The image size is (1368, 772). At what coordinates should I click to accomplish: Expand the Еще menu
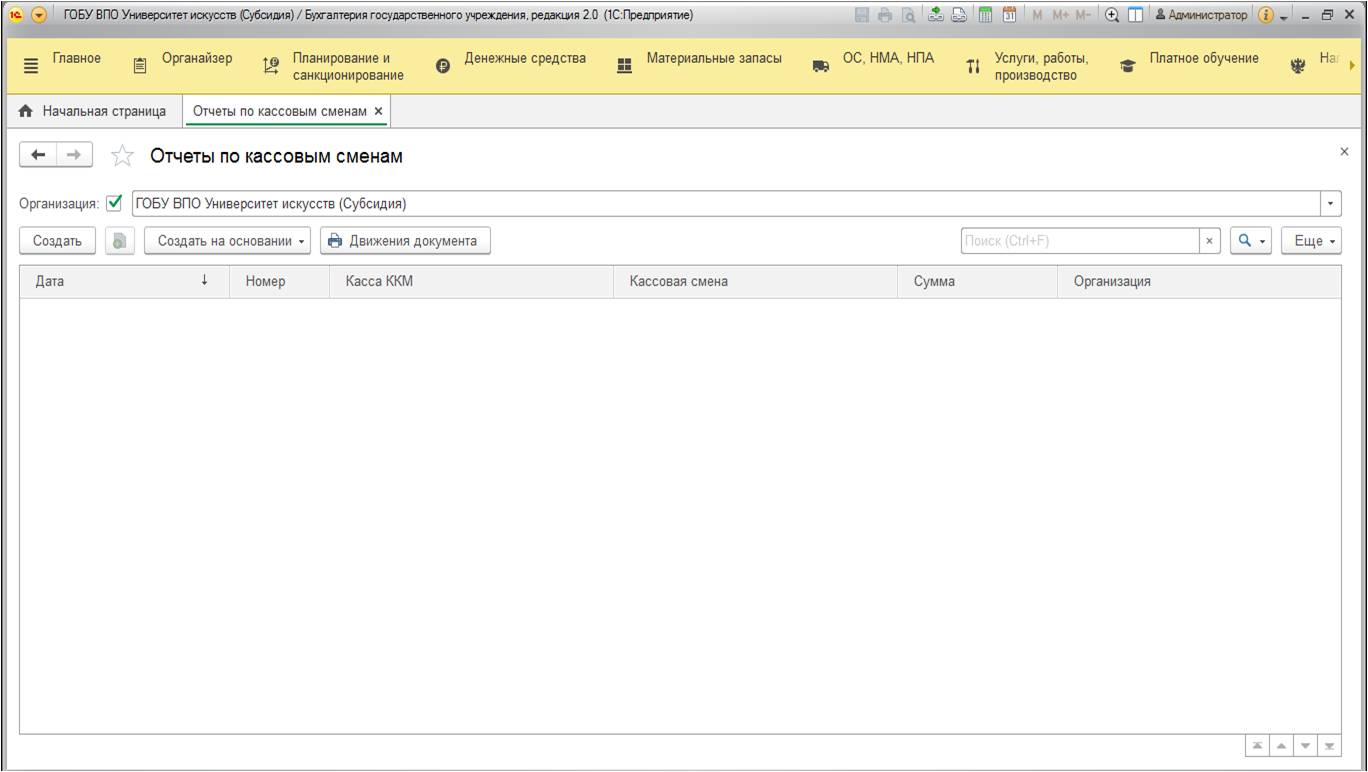(x=1311, y=241)
